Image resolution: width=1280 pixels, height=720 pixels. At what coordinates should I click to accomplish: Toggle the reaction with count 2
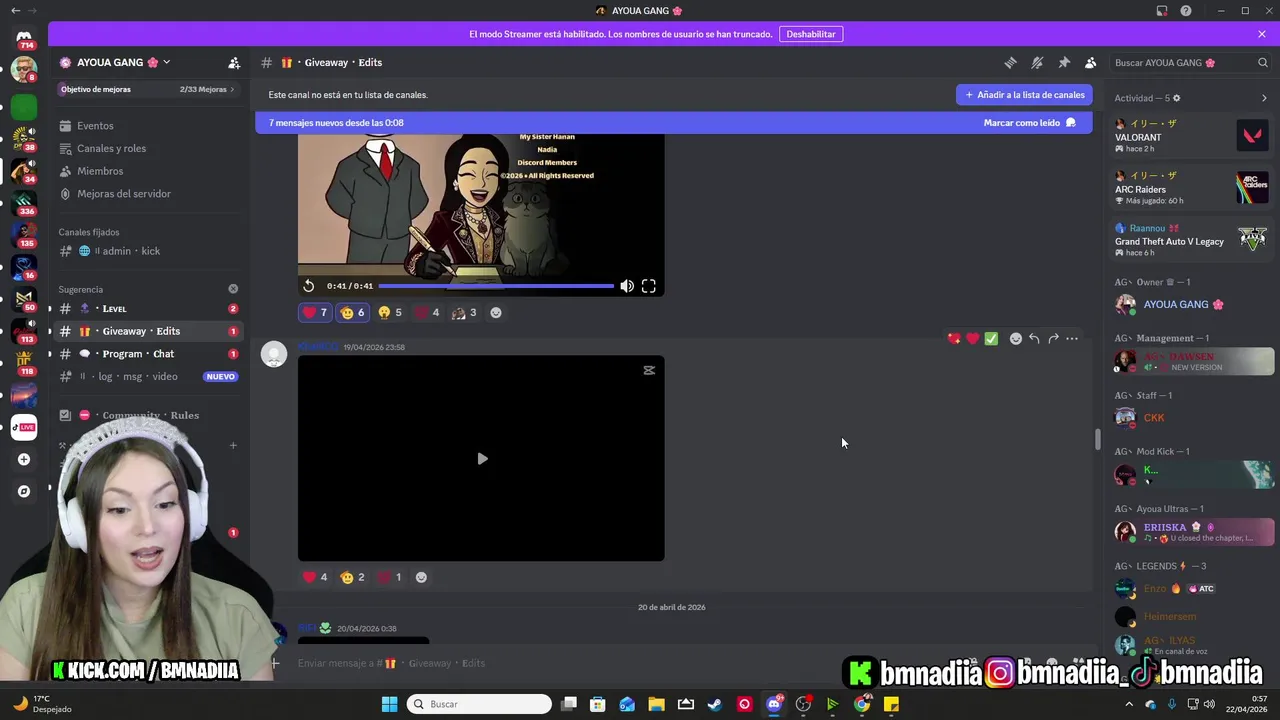click(353, 577)
